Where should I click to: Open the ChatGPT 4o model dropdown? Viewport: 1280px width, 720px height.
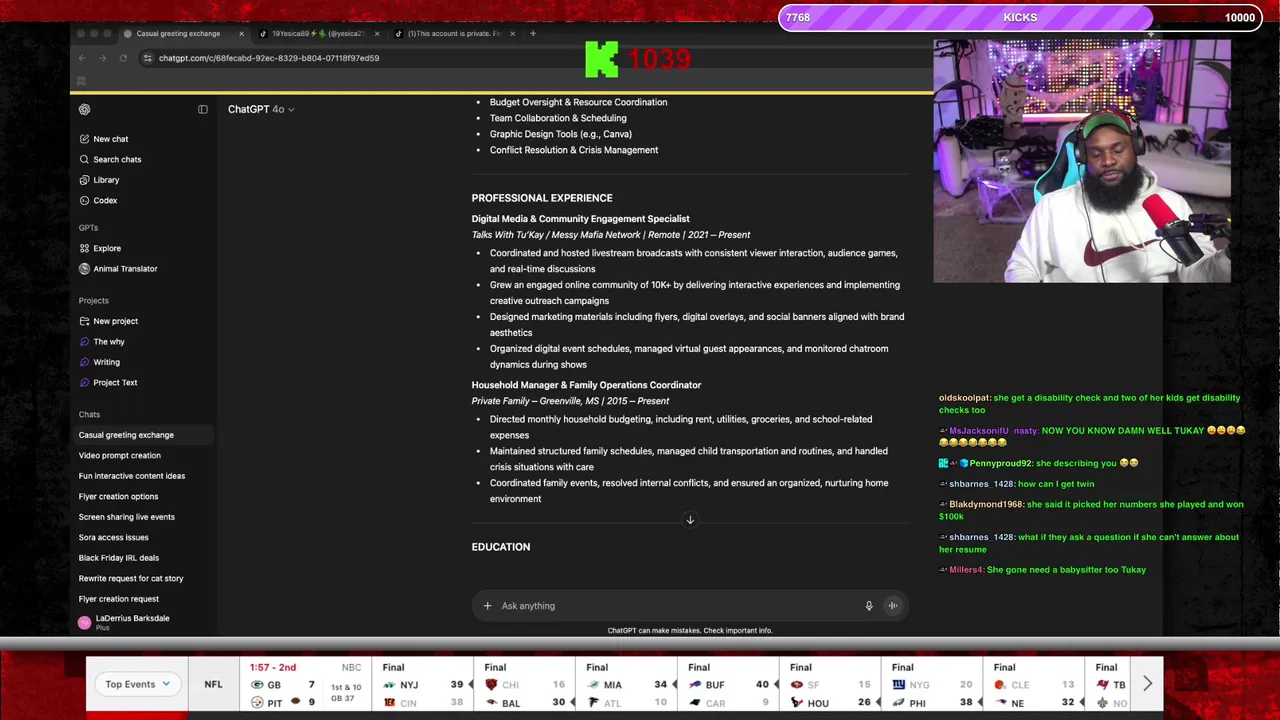261,109
